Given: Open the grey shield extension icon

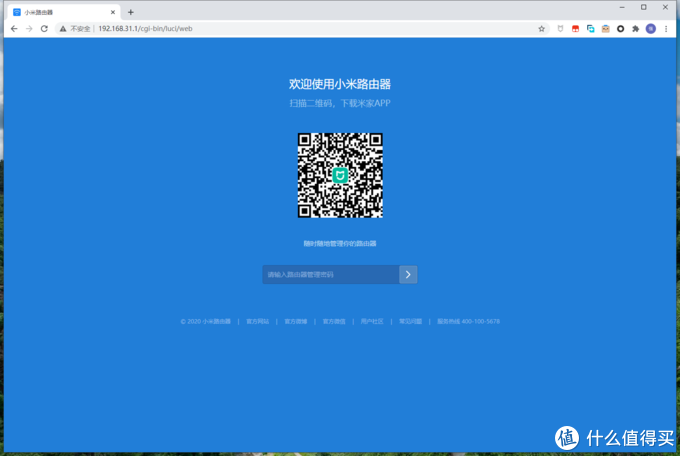Looking at the screenshot, I should point(560,29).
